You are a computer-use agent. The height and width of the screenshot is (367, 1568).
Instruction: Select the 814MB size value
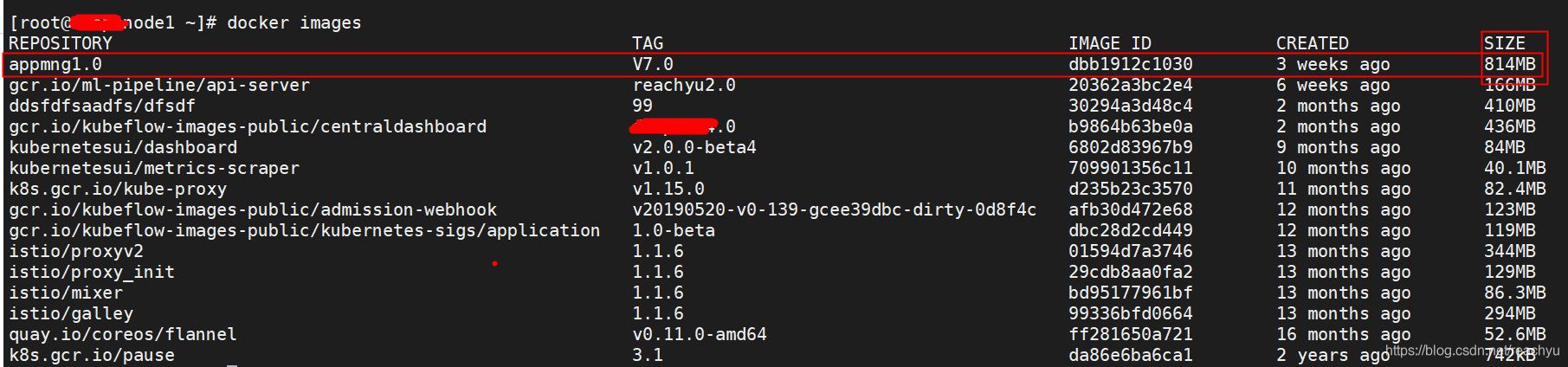point(1510,64)
